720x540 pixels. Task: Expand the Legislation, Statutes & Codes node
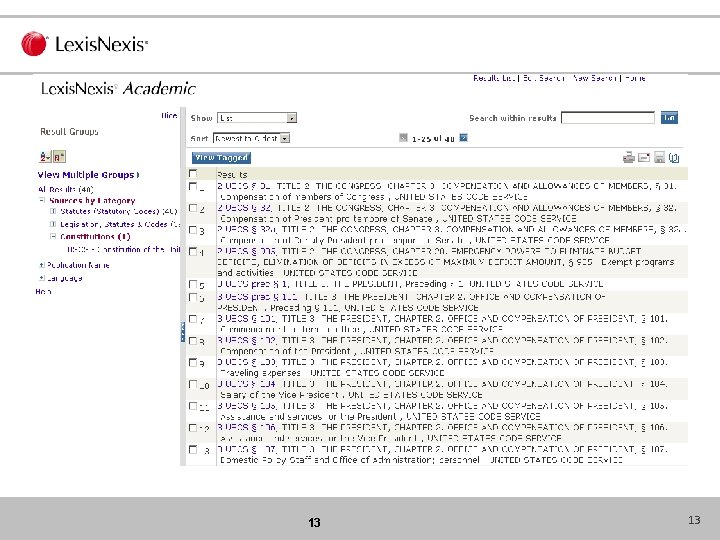pos(53,224)
